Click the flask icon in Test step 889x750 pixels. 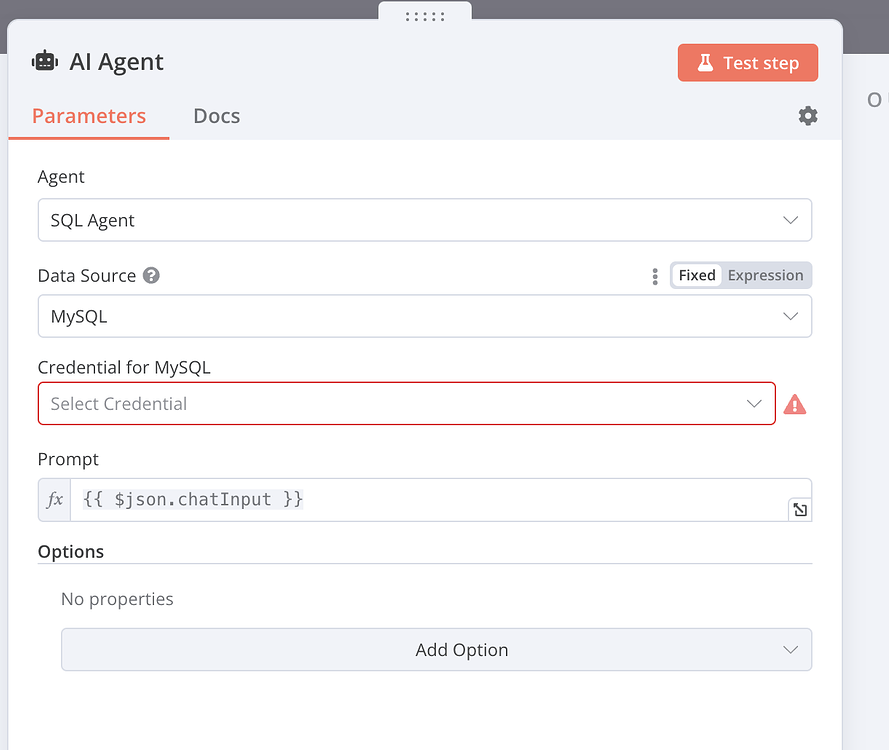click(706, 62)
